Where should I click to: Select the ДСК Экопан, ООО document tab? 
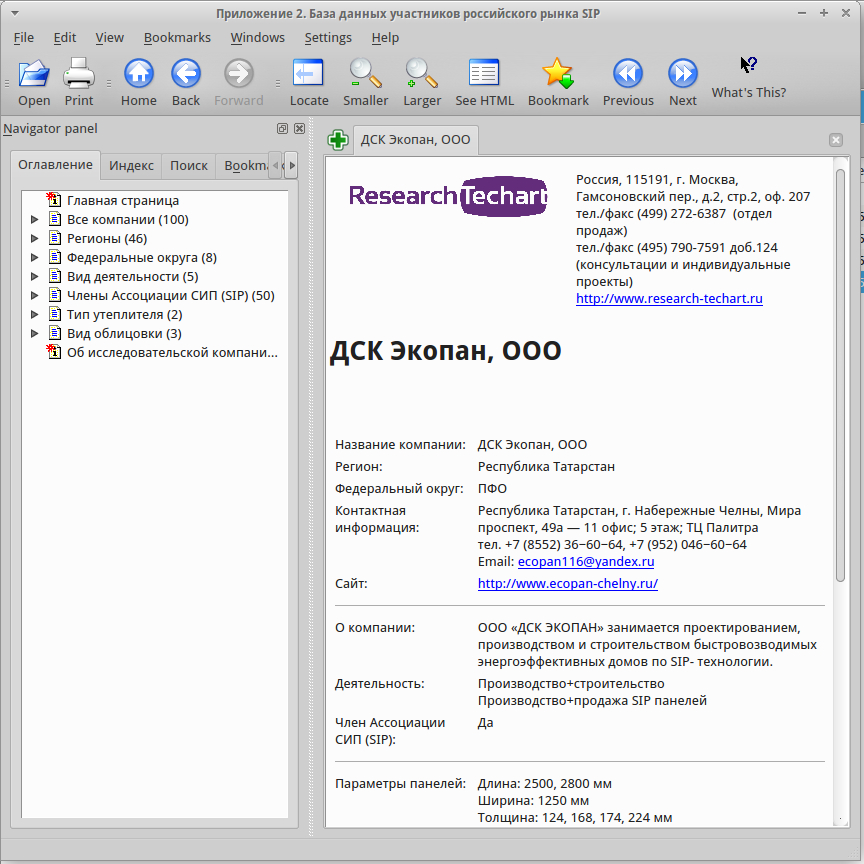tap(415, 140)
